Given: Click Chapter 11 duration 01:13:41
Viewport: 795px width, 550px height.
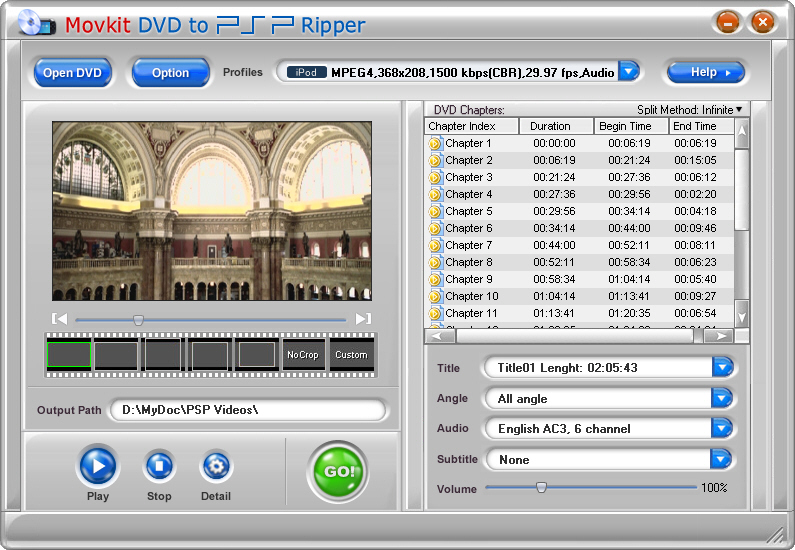Looking at the screenshot, I should click(554, 313).
